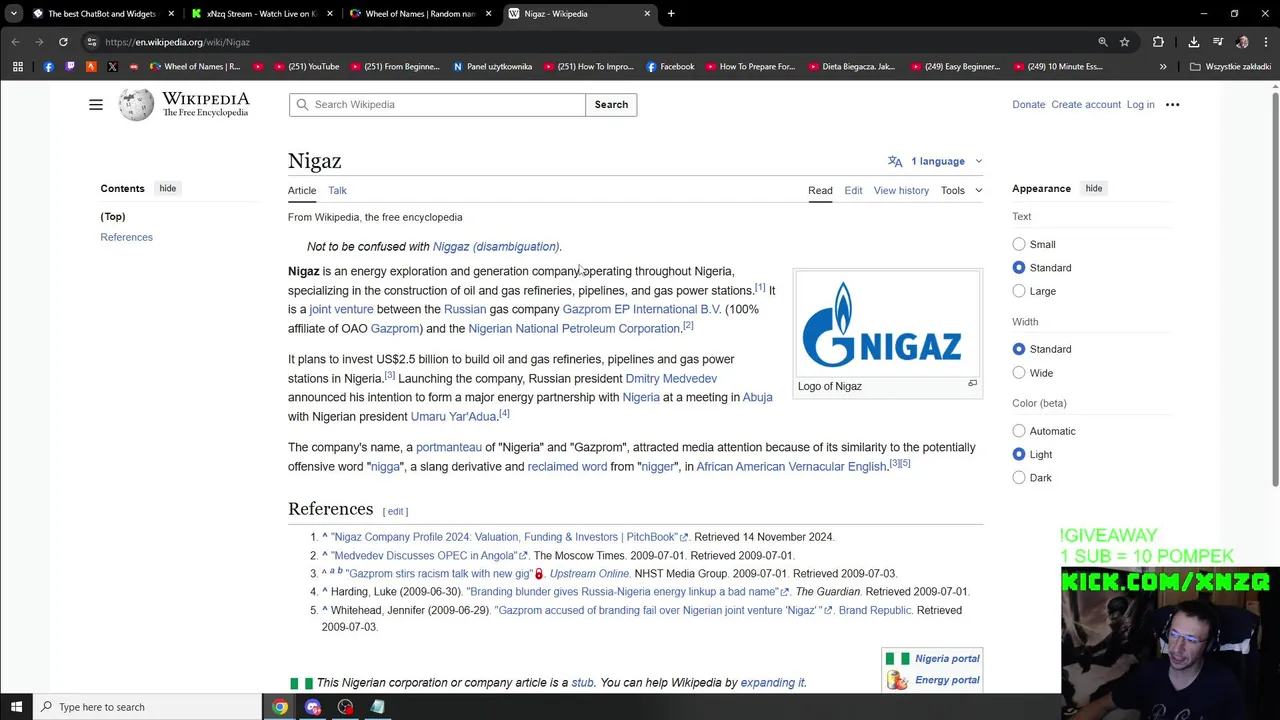Select Standard text size
Image resolution: width=1280 pixels, height=720 pixels.
pyautogui.click(x=1018, y=268)
